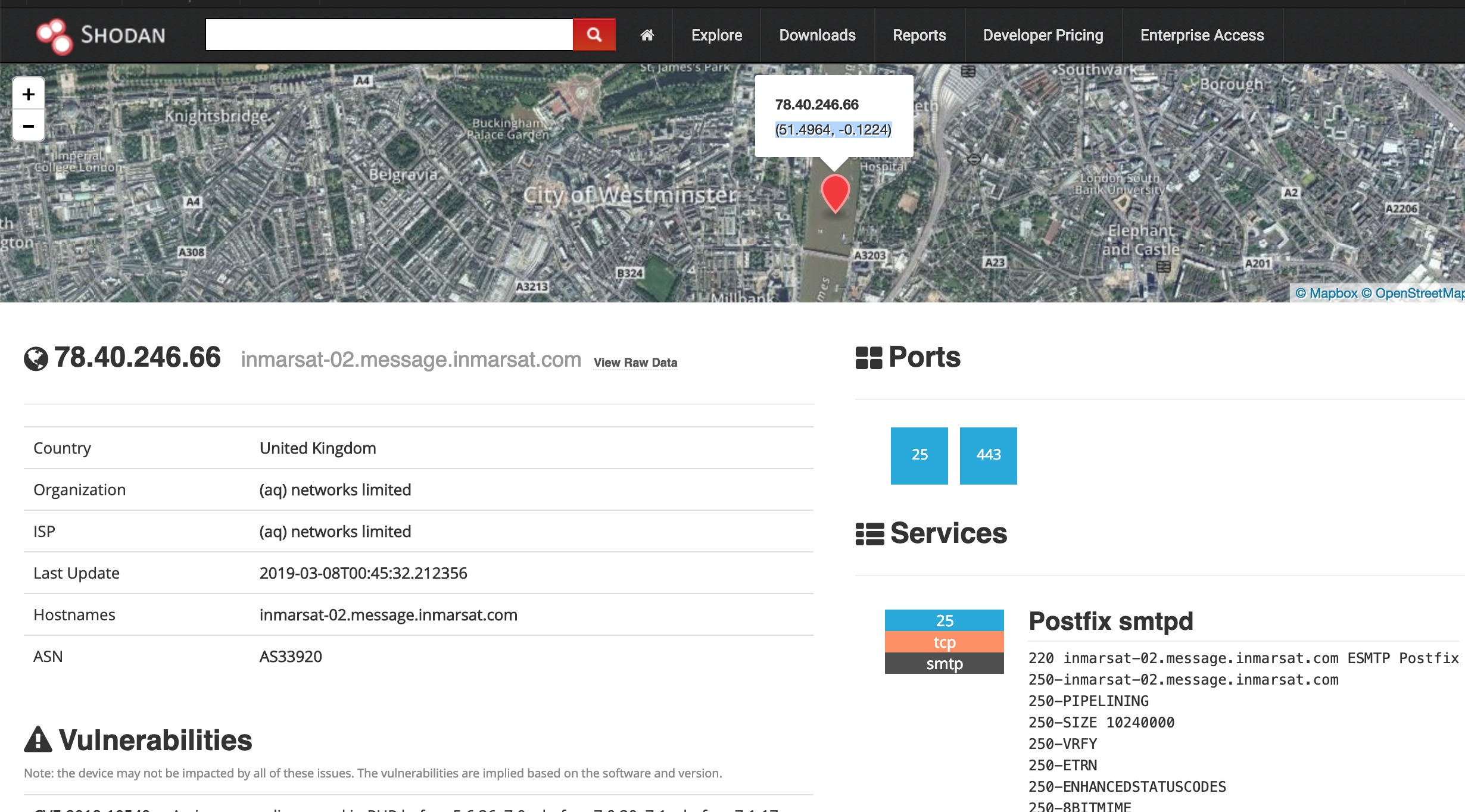Click the 250-ETRN banner line
This screenshot has width=1465, height=812.
(1062, 765)
